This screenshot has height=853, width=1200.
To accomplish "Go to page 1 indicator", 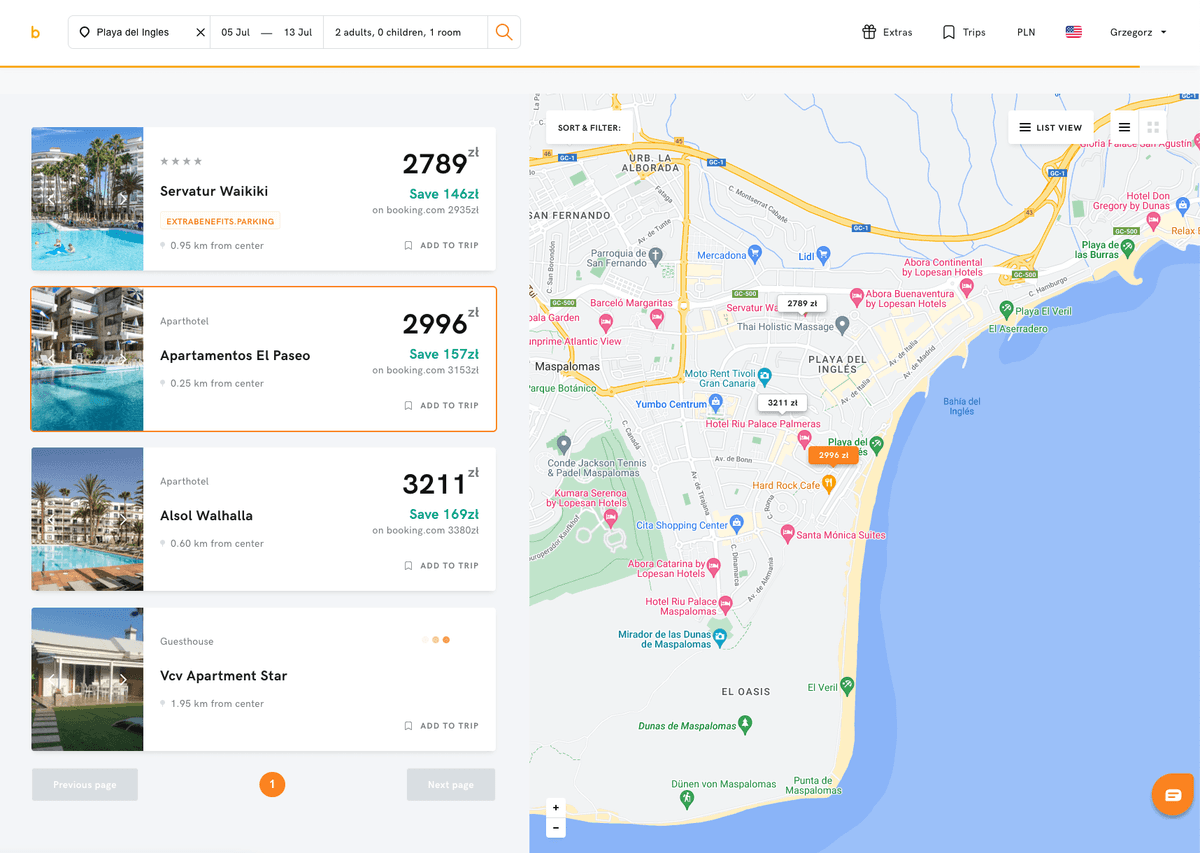I will click(272, 785).
